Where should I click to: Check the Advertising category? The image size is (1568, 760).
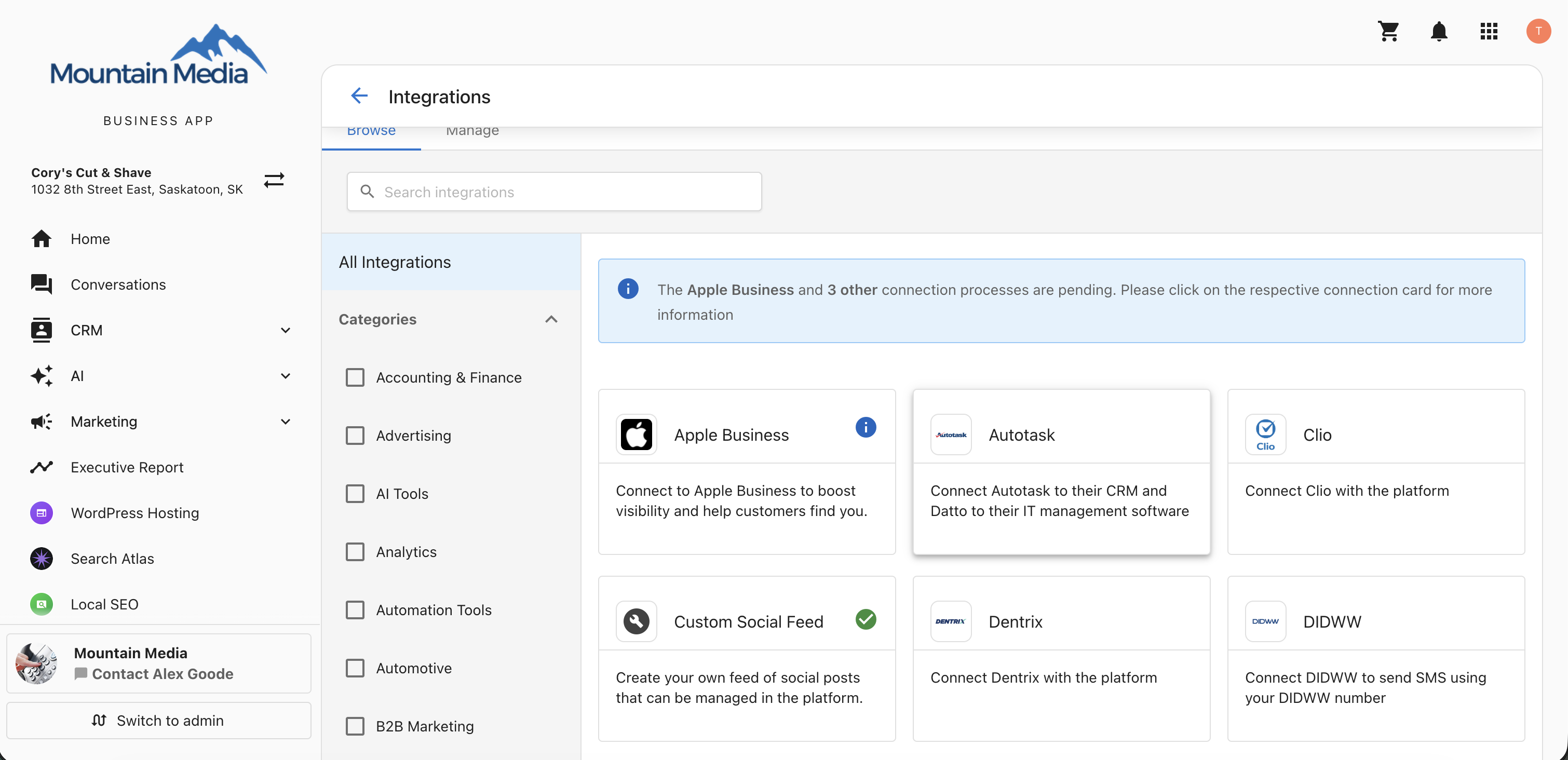[x=355, y=435]
